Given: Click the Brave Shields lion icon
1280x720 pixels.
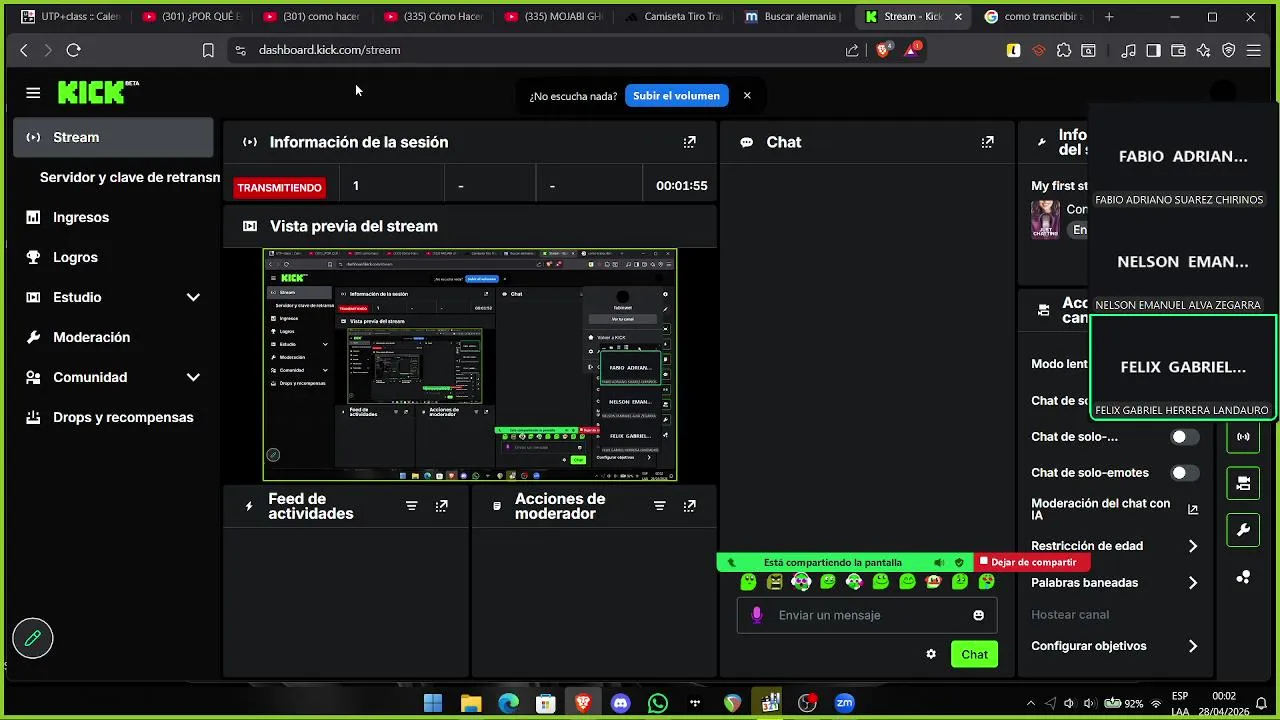Looking at the screenshot, I should pos(883,50).
